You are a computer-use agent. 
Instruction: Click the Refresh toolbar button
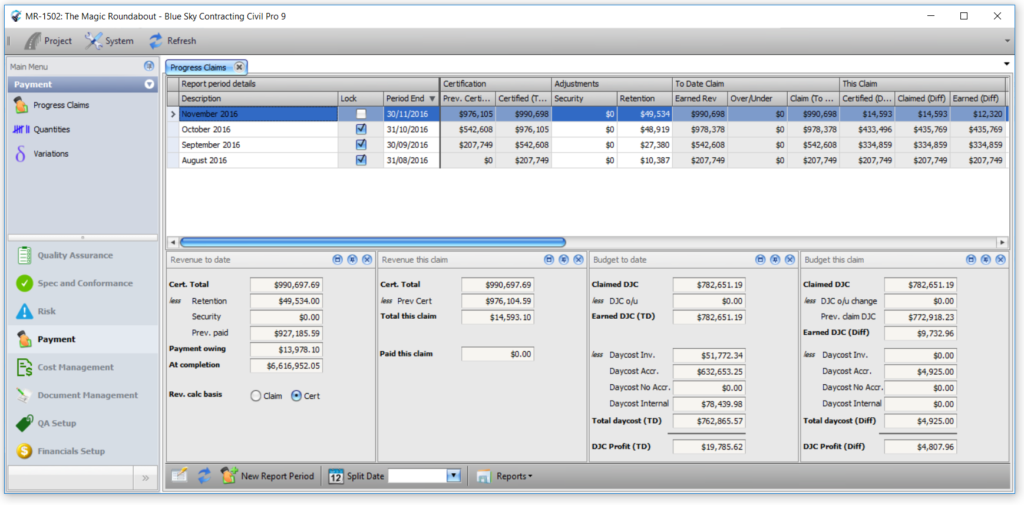coord(172,41)
